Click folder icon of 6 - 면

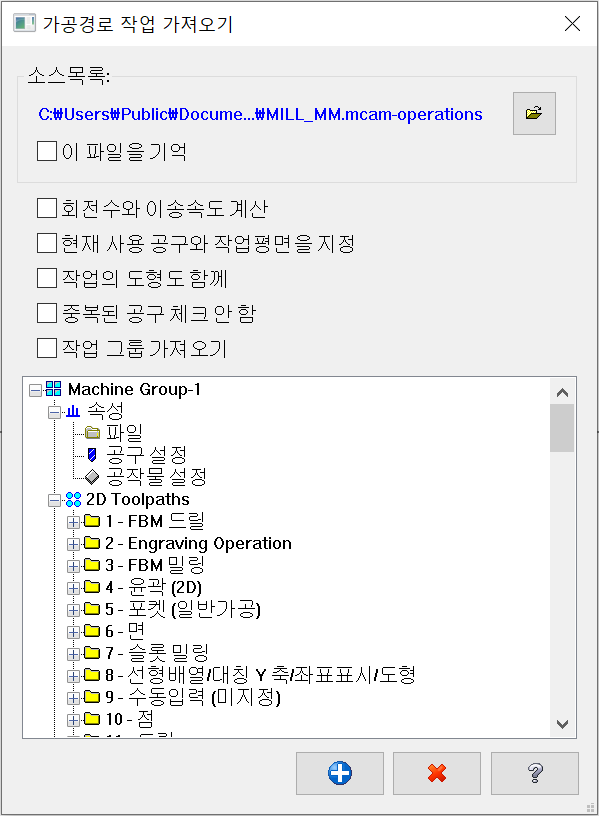pyautogui.click(x=92, y=631)
